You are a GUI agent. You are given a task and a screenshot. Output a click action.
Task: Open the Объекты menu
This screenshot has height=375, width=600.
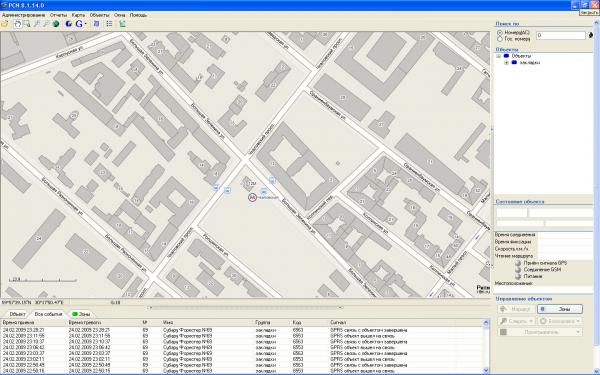tap(99, 15)
